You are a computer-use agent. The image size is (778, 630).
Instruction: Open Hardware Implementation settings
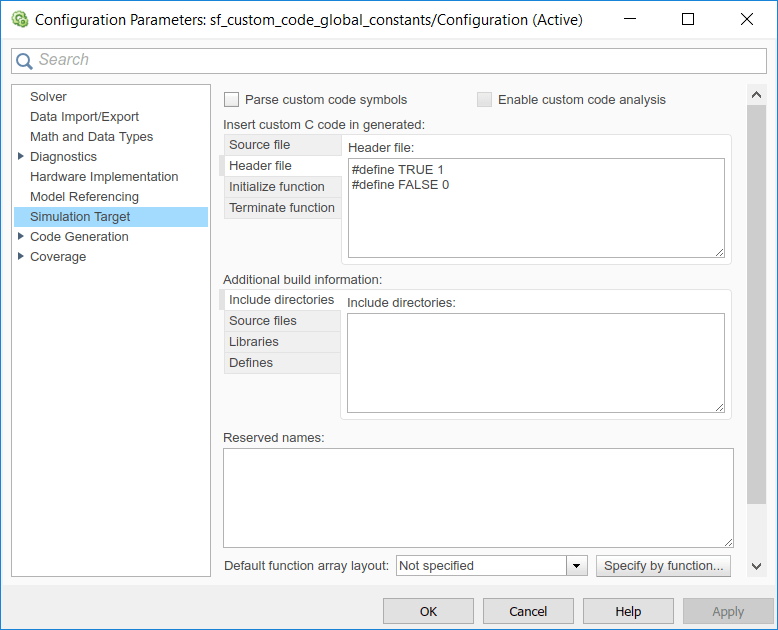104,176
